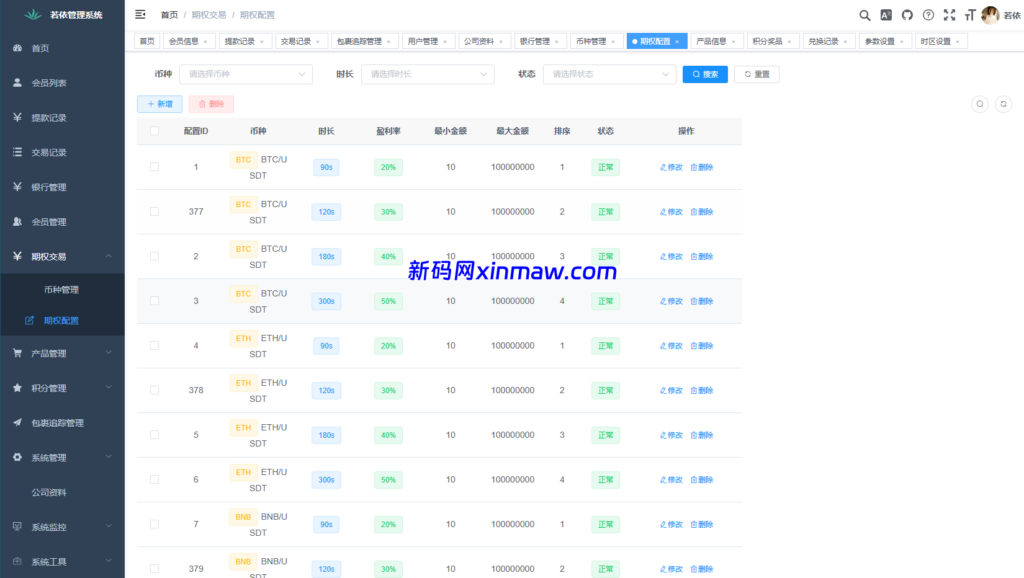Check the row with config ID 3
The width and height of the screenshot is (1024, 578).
pyautogui.click(x=154, y=301)
